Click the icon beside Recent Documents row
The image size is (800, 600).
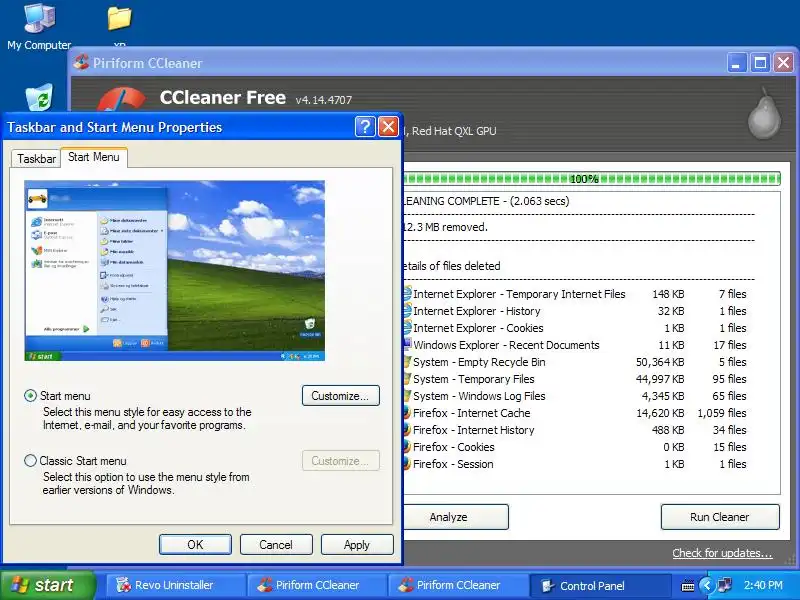click(407, 344)
